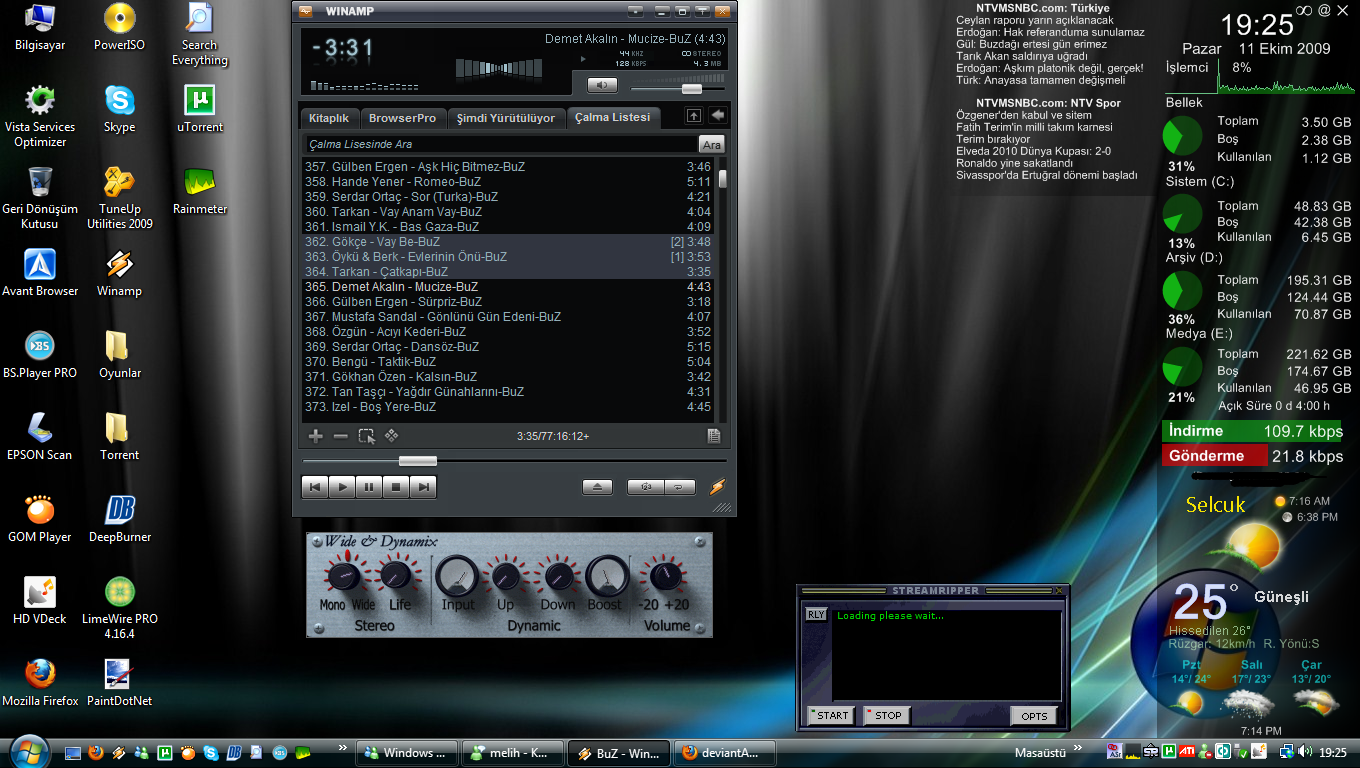Click Winamp lightning bolt icon
The width and height of the screenshot is (1360, 768).
tap(717, 487)
